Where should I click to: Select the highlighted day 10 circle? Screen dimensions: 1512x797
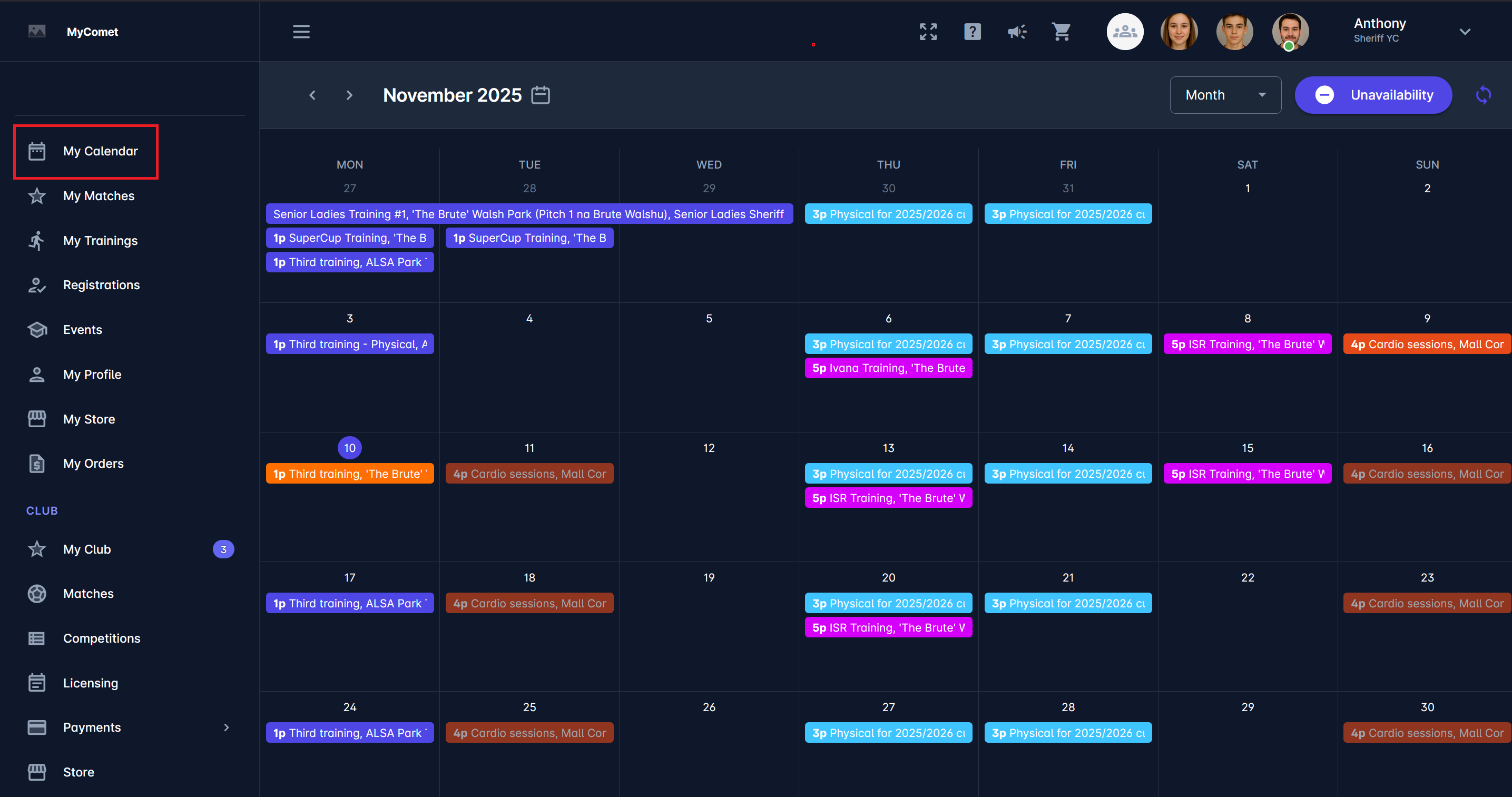click(x=349, y=448)
